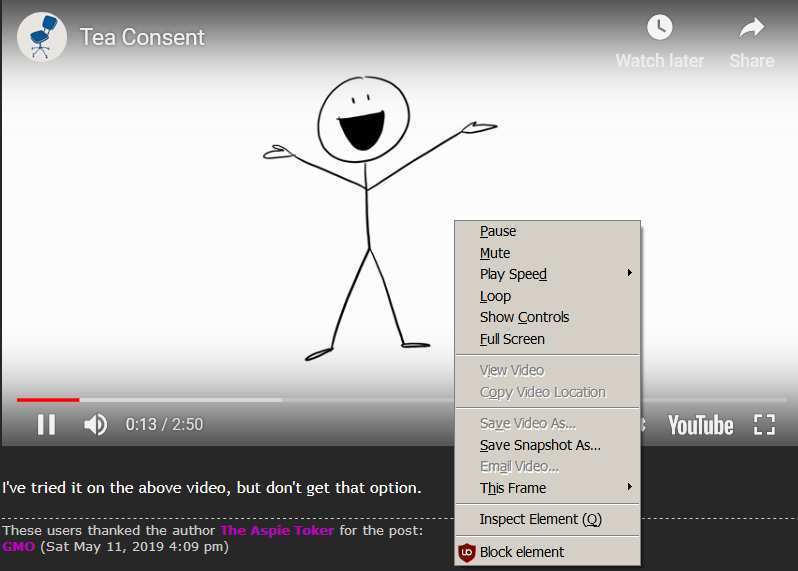
Task: Open The Aspie Toker profile link
Action: 277,530
